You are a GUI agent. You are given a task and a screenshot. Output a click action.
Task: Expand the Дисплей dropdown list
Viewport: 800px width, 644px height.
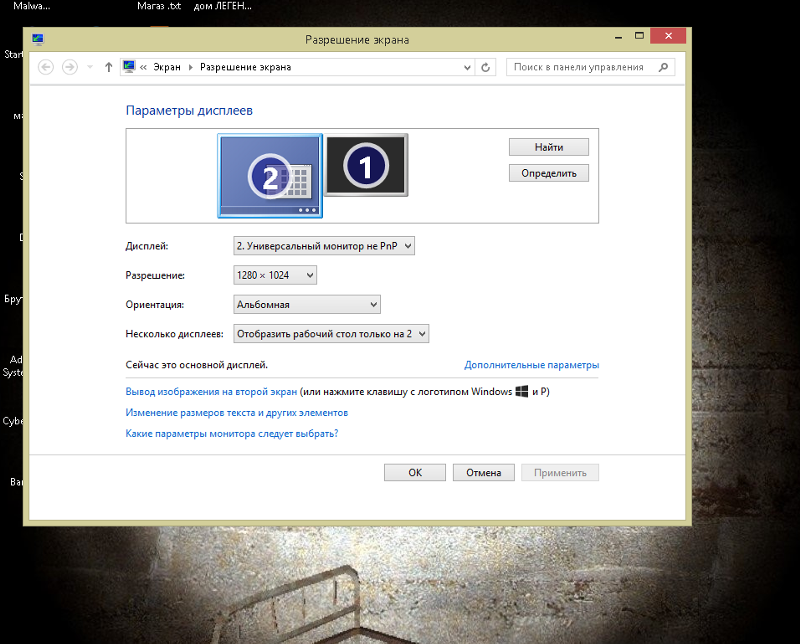click(324, 245)
